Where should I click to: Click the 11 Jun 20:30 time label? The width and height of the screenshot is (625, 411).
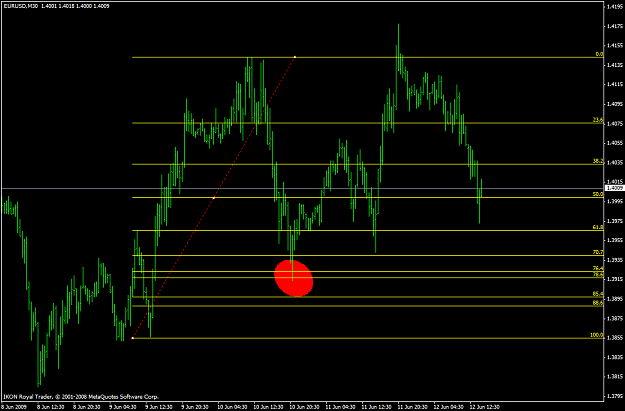[412, 407]
